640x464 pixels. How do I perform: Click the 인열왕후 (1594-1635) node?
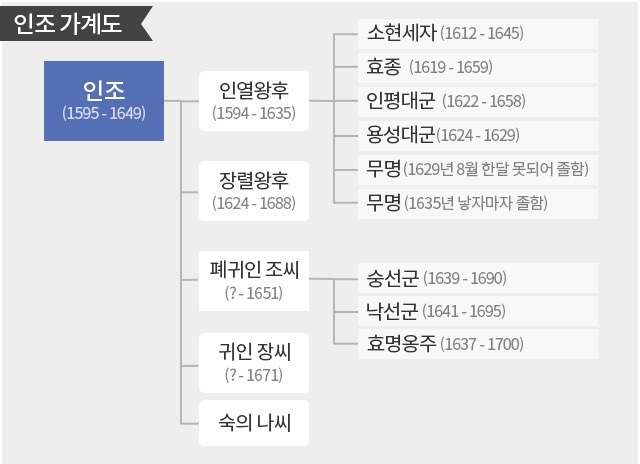254,100
